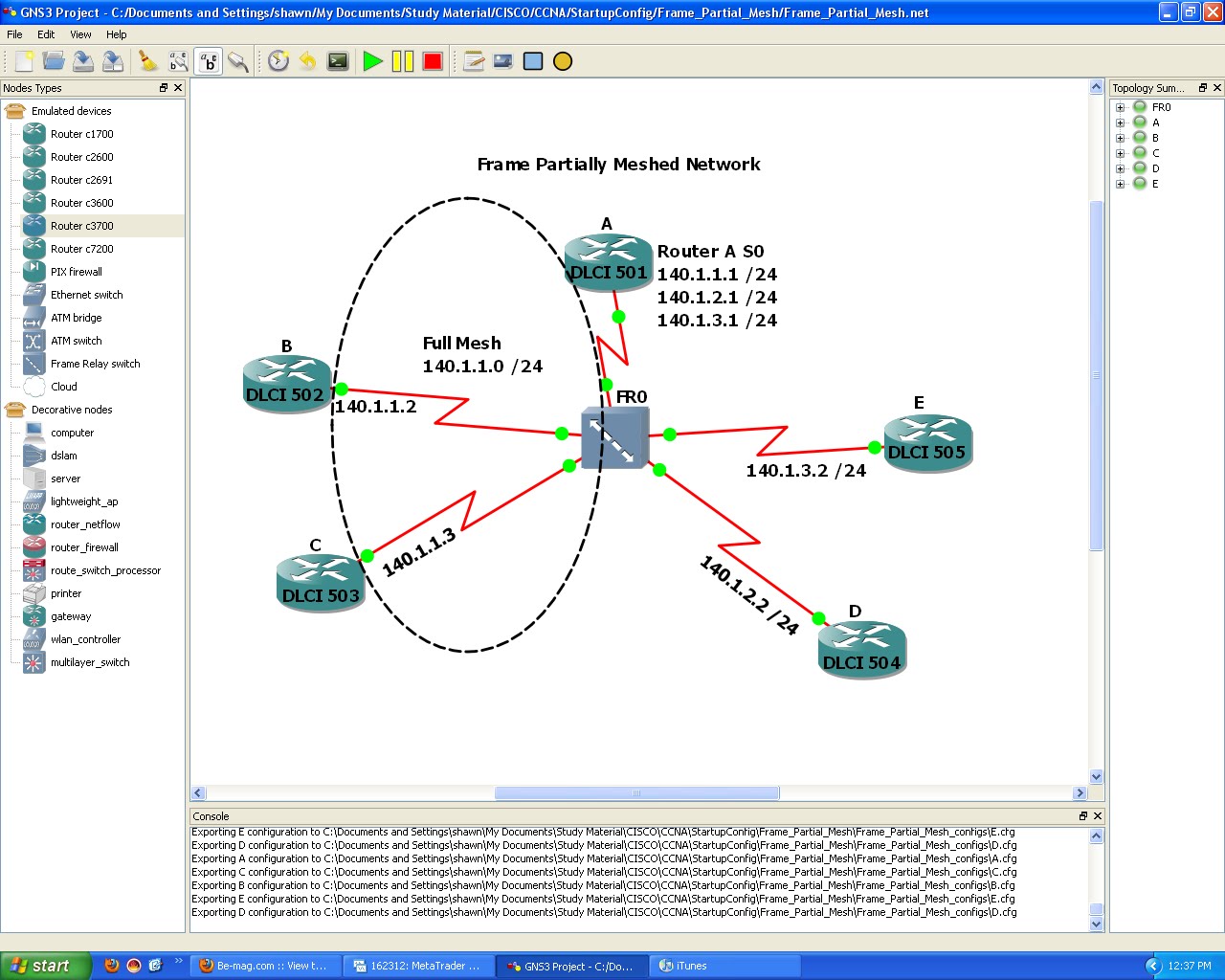Select the FR0 frame relay switch
This screenshot has width=1225, height=980.
pos(615,437)
